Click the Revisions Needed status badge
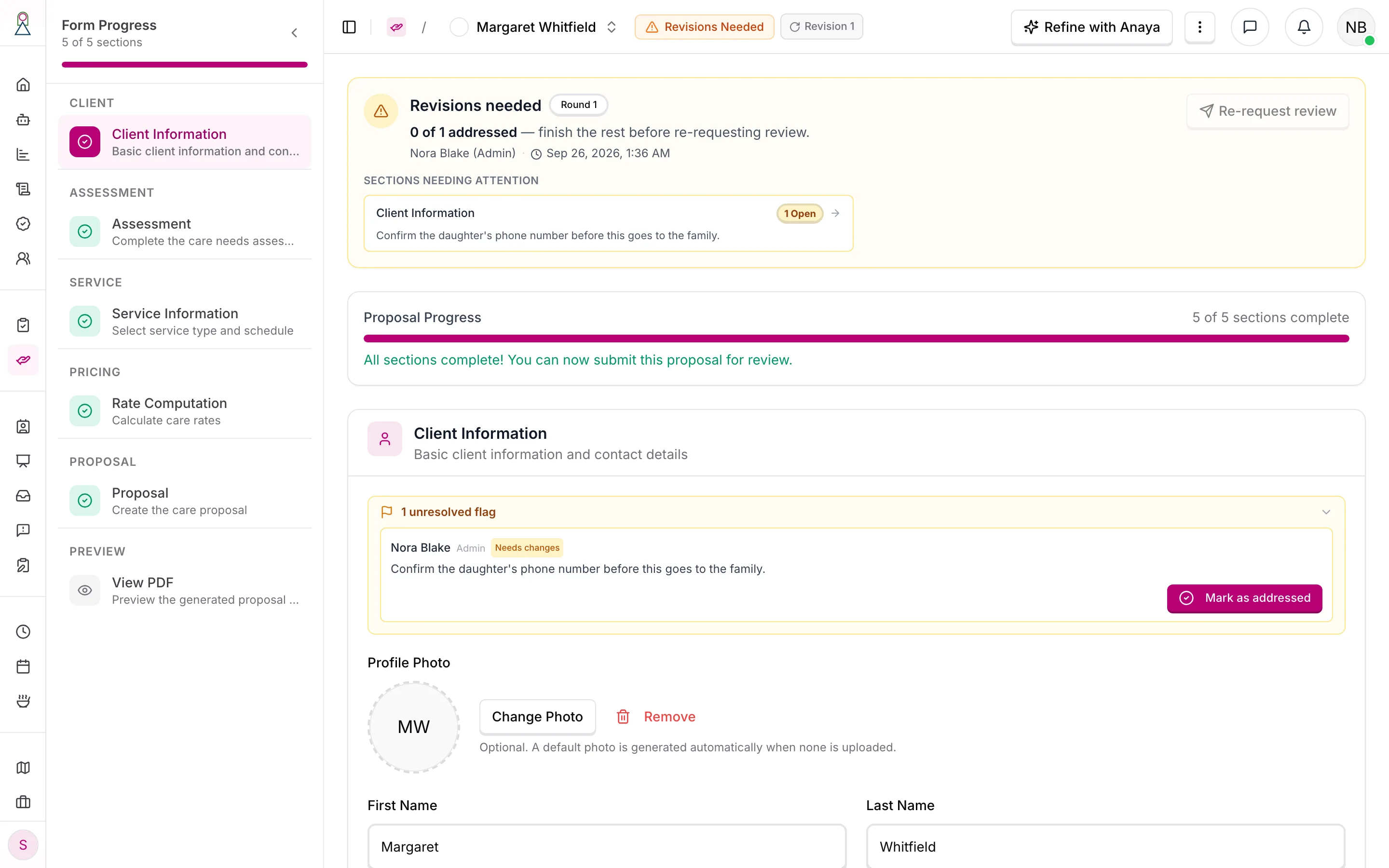The width and height of the screenshot is (1389, 868). pos(704,27)
